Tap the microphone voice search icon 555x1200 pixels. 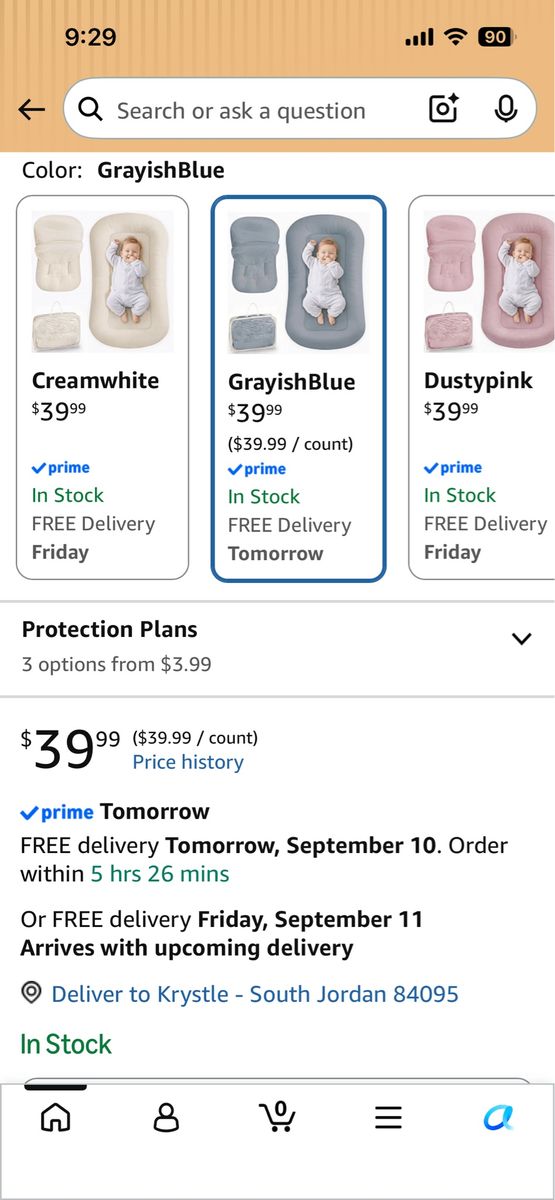(x=506, y=109)
